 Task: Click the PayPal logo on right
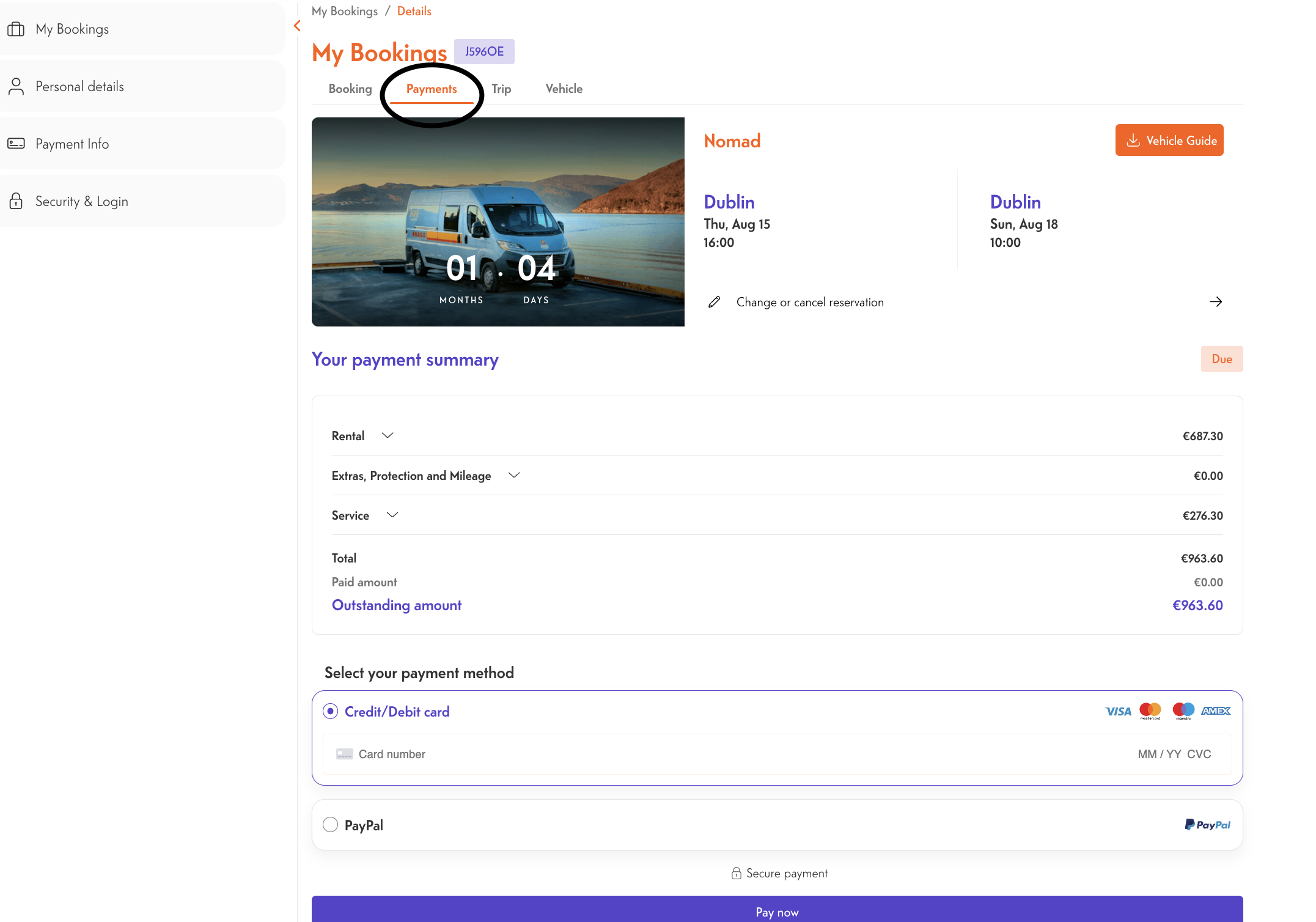click(1207, 825)
